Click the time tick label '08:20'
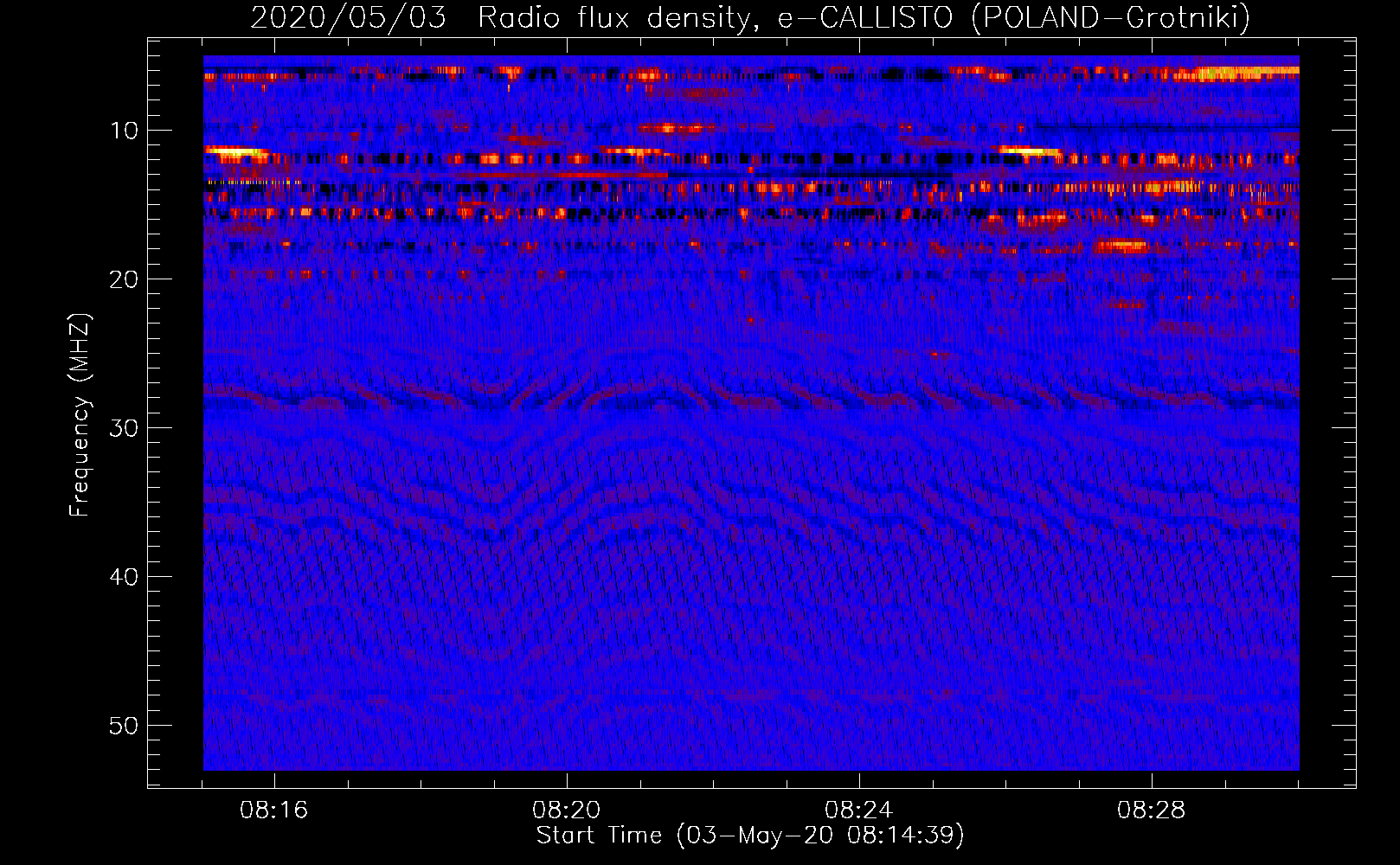 (x=567, y=811)
